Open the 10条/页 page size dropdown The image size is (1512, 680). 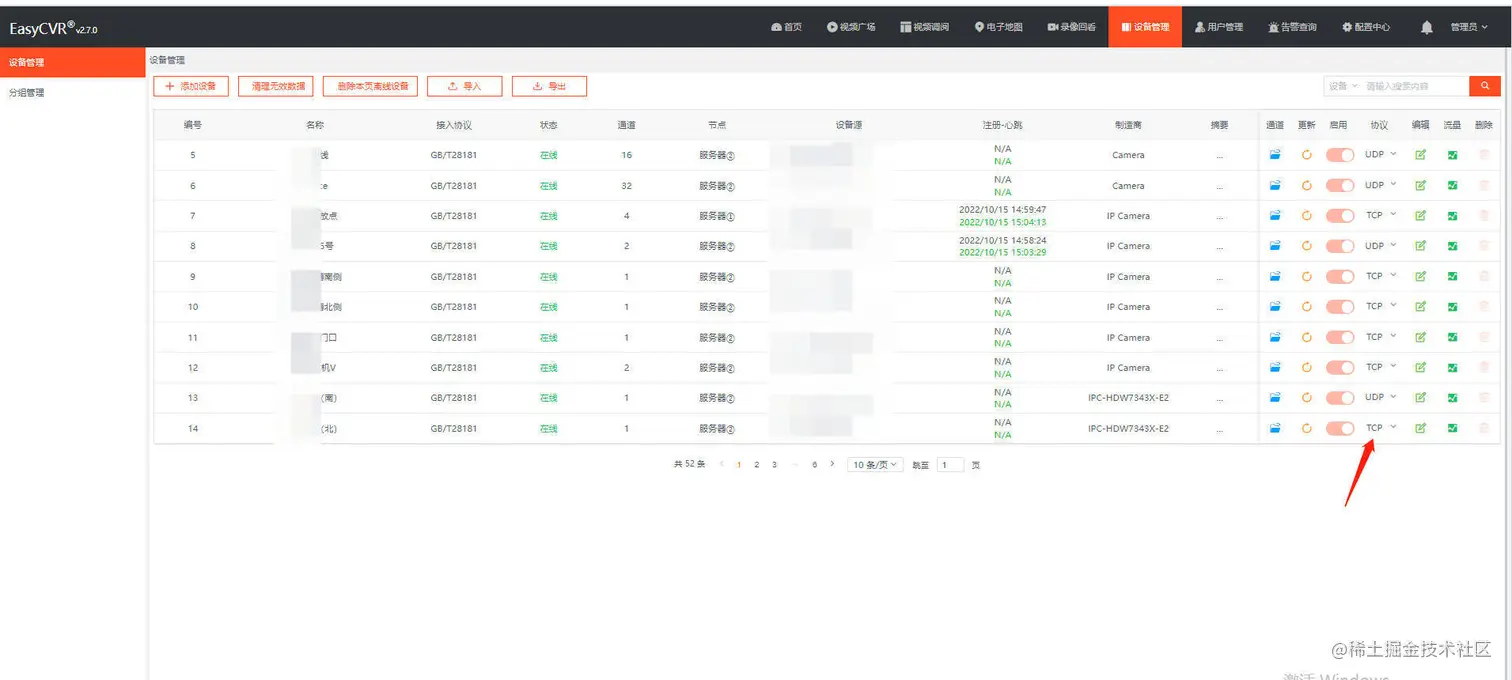(875, 465)
